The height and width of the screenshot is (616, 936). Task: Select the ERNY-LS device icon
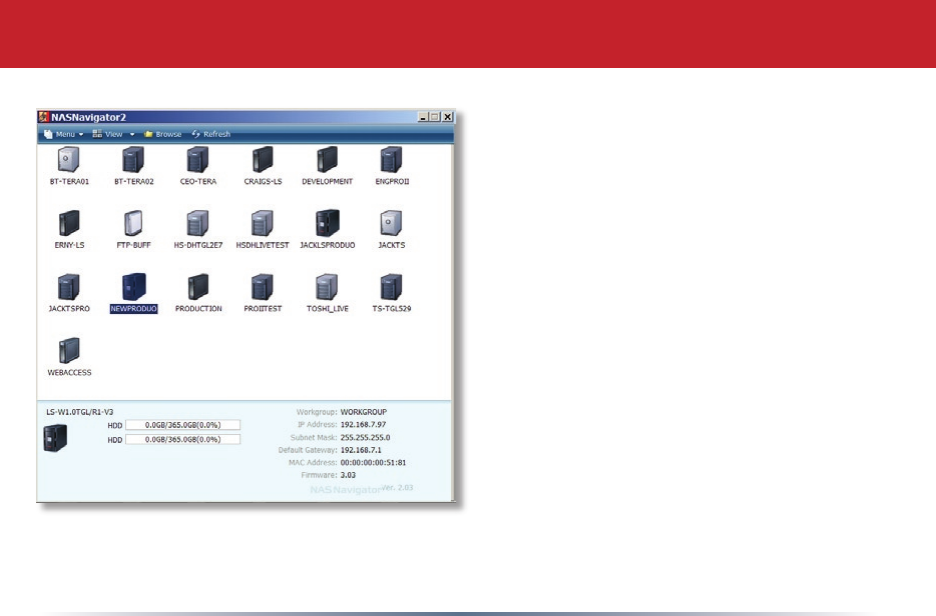point(69,223)
